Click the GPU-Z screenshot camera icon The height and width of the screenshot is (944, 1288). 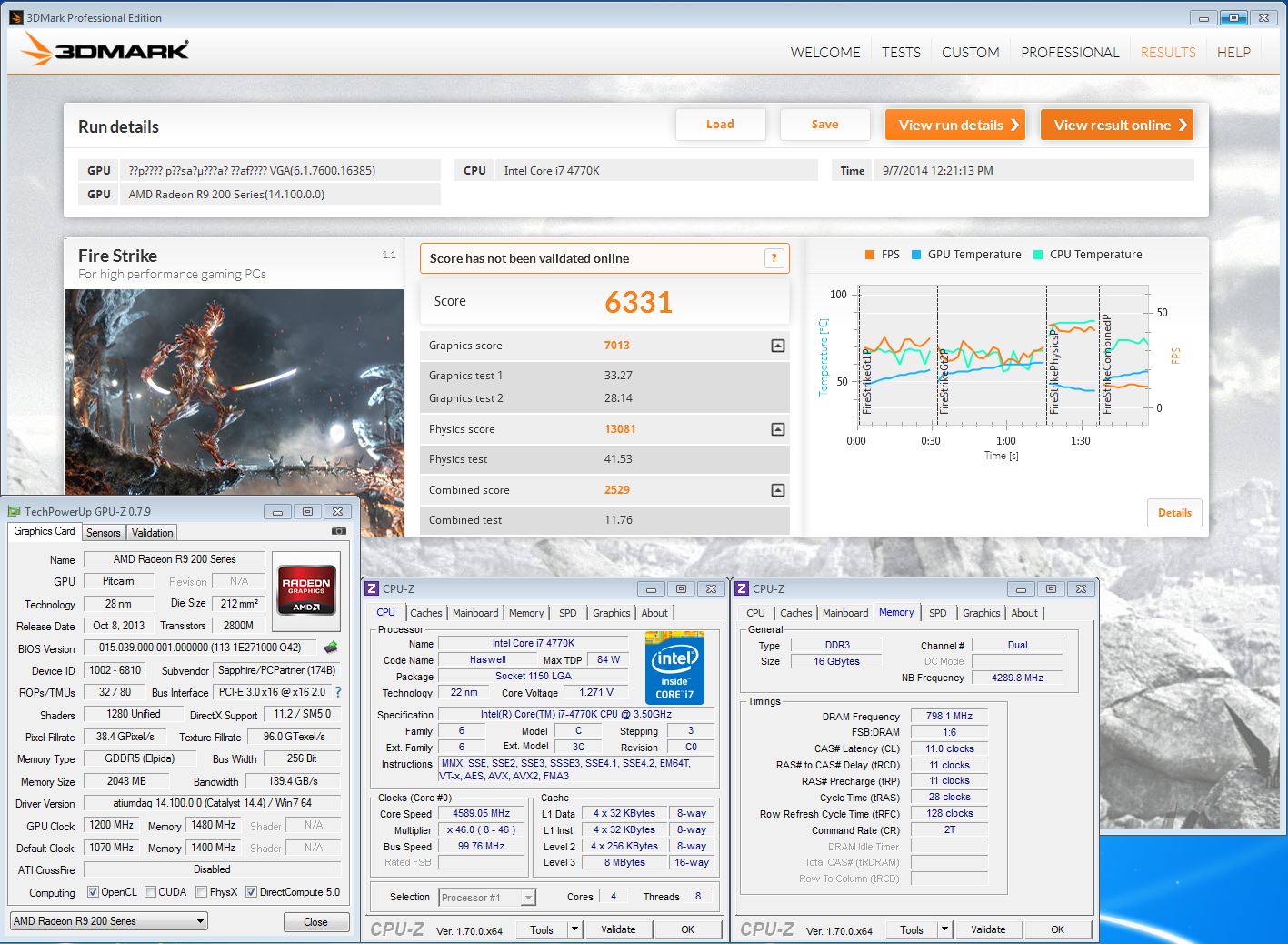pyautogui.click(x=338, y=531)
